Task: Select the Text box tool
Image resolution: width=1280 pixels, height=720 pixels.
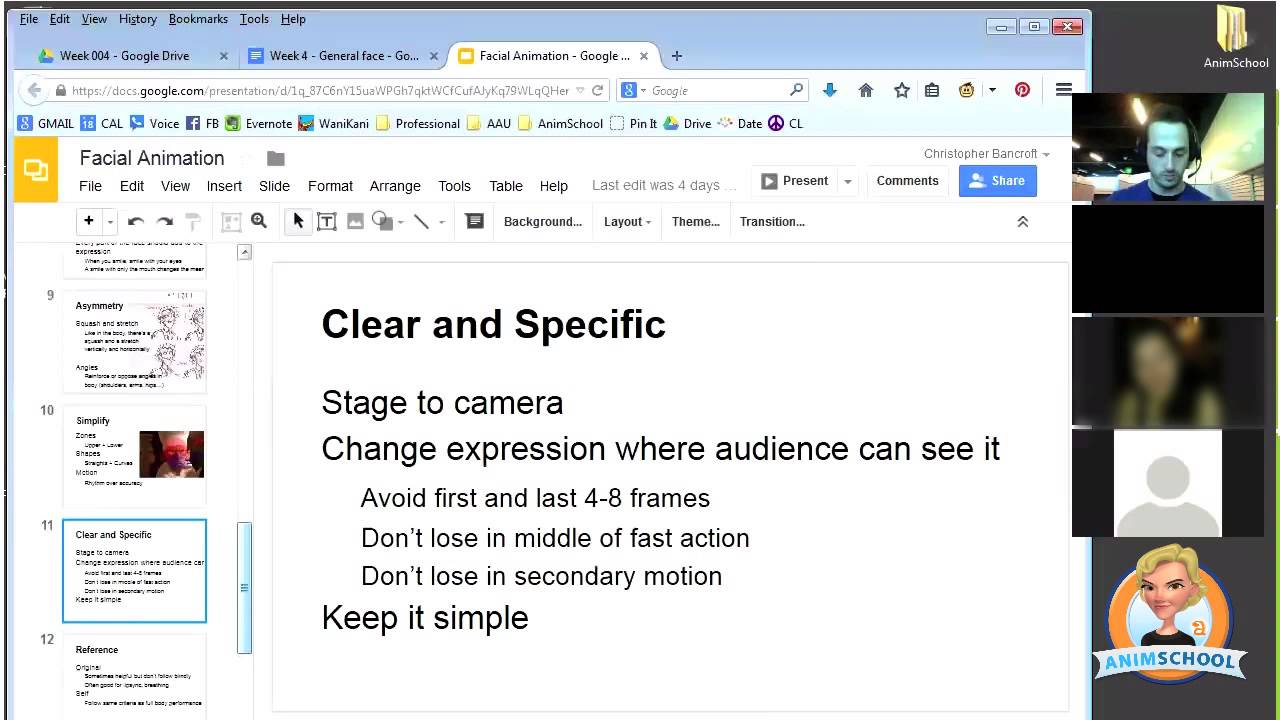Action: click(326, 222)
